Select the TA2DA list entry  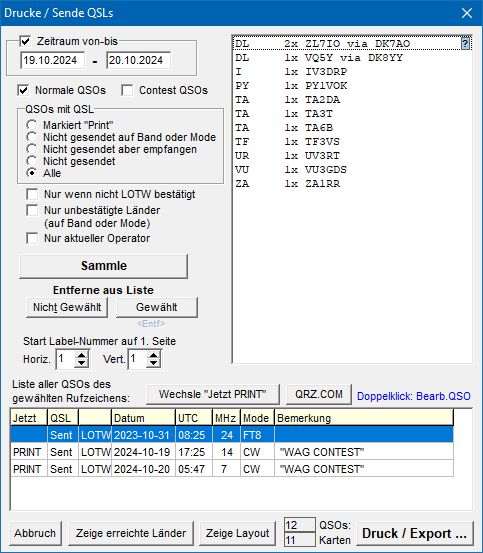coord(352,100)
